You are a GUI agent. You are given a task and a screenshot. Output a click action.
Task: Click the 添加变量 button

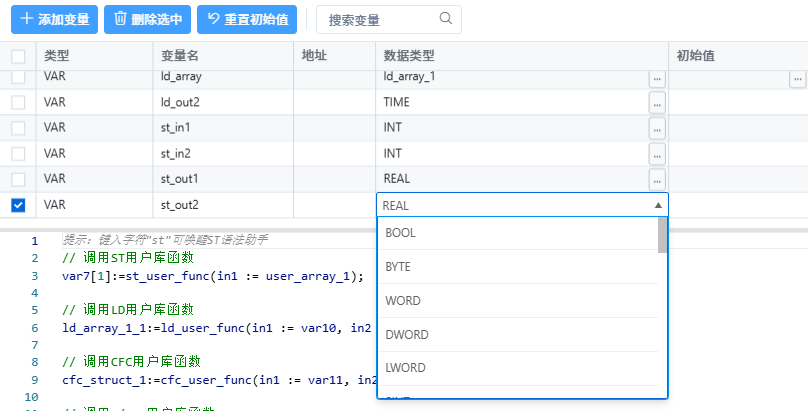(54, 20)
